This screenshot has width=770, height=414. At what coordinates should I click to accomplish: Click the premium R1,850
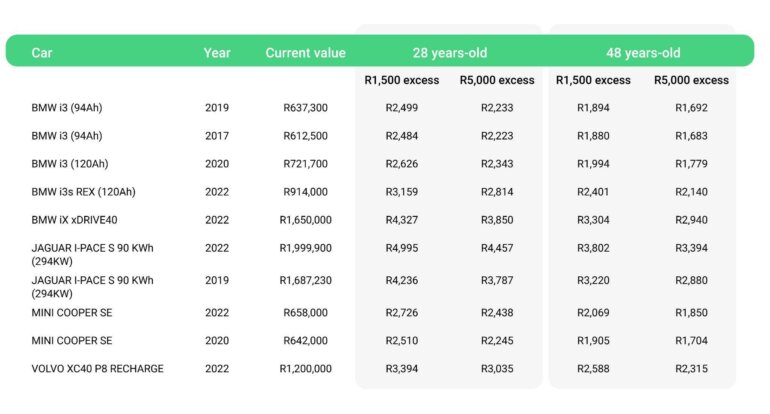point(691,312)
